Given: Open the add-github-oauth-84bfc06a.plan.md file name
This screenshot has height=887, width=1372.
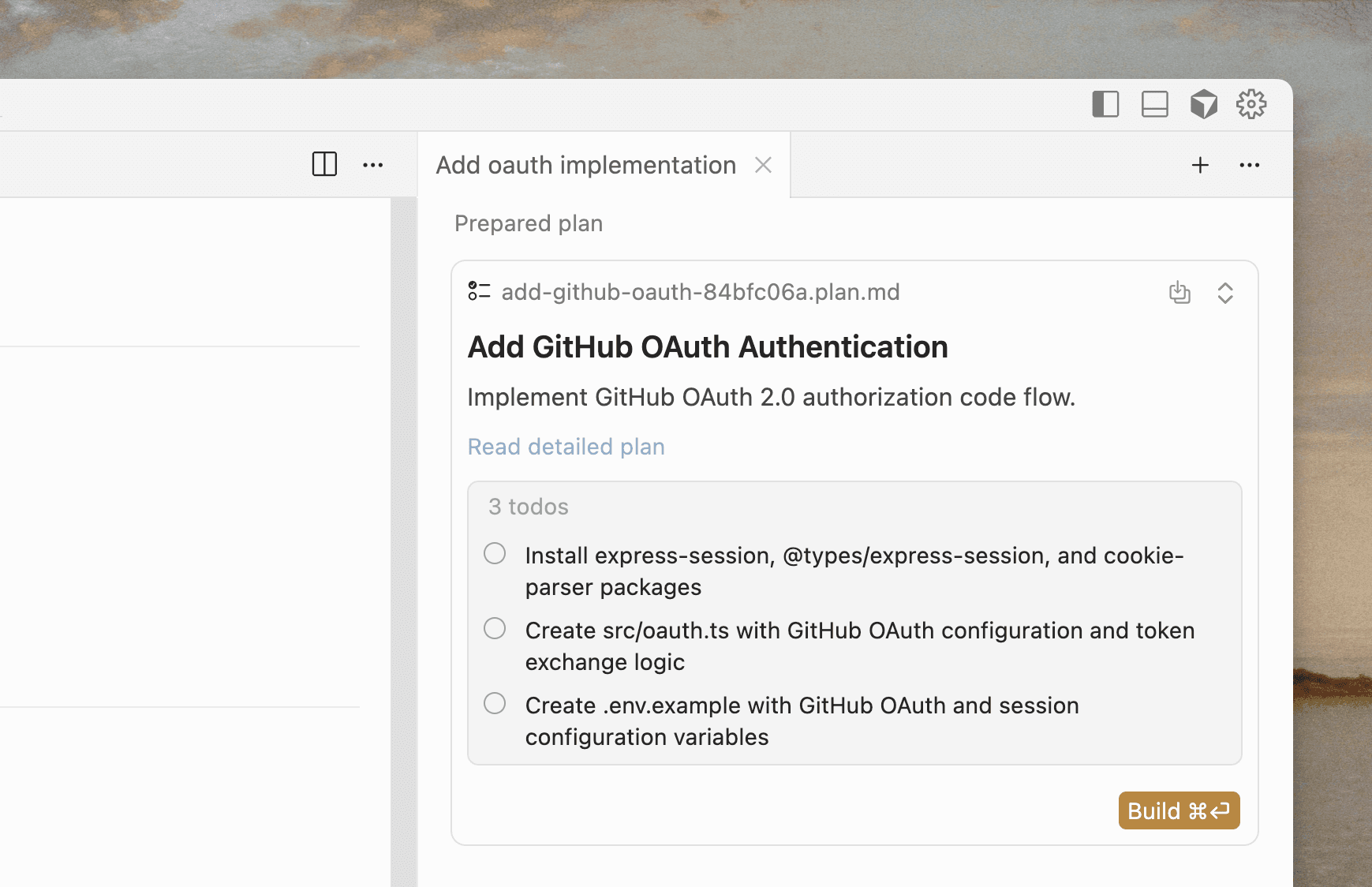Looking at the screenshot, I should coord(701,292).
